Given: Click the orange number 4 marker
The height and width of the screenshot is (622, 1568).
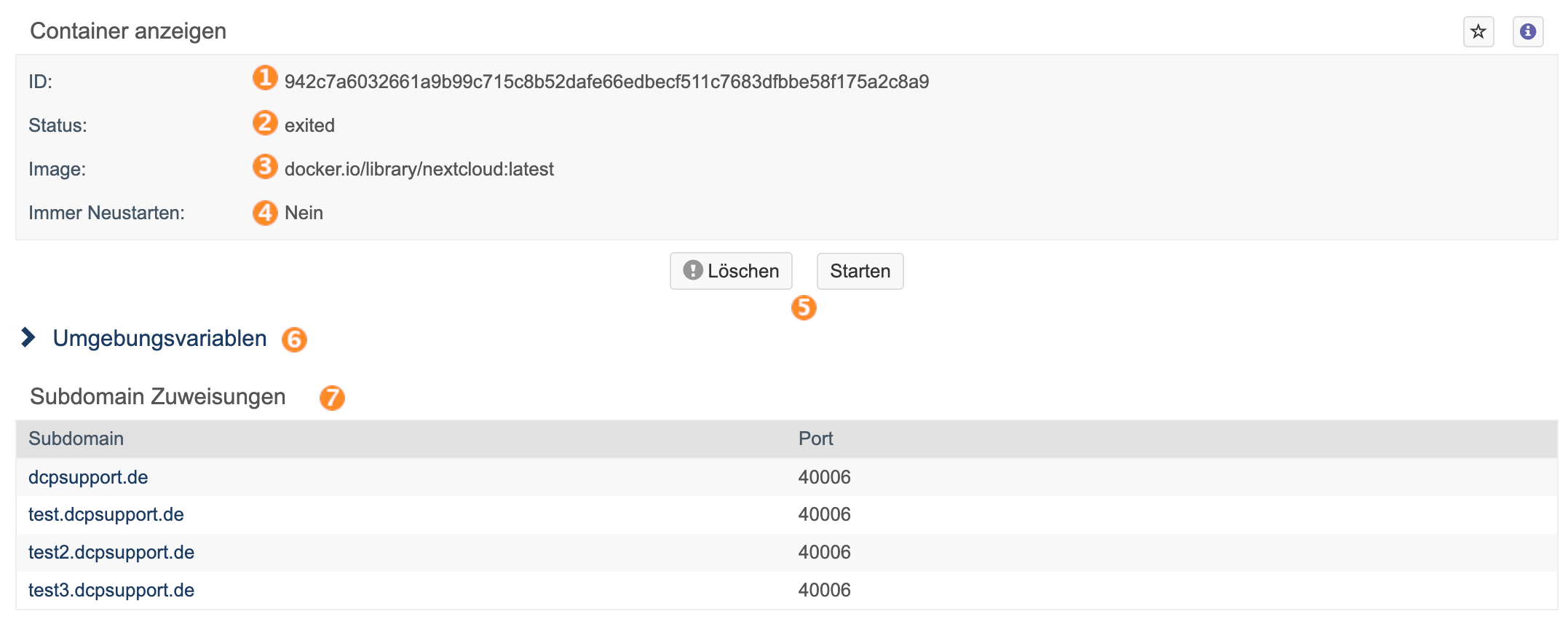Looking at the screenshot, I should (x=265, y=213).
